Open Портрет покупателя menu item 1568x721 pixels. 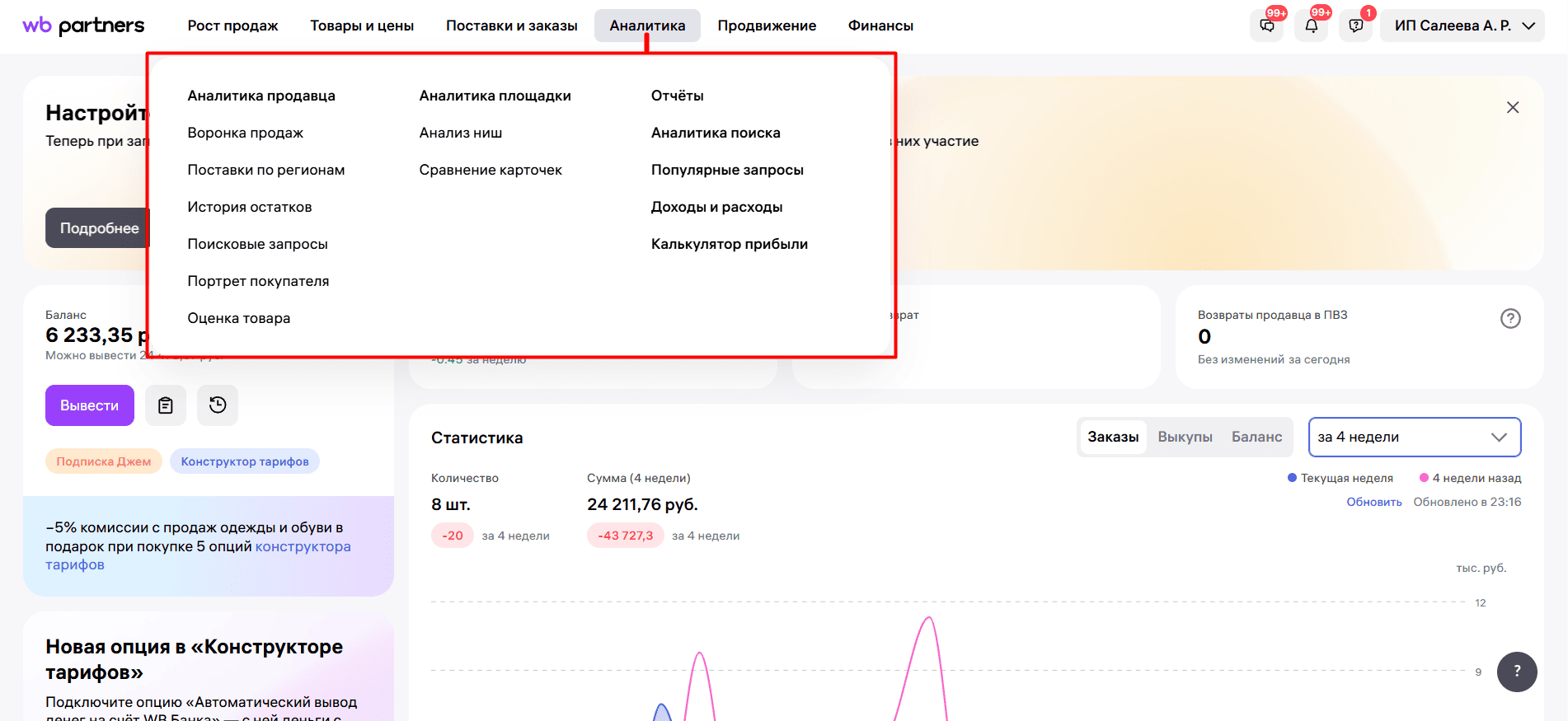point(258,281)
